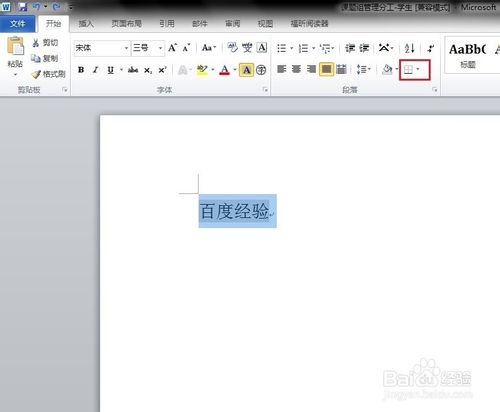Click the Cut (剪切) scissors button
The height and width of the screenshot is (412, 500).
click(x=45, y=43)
